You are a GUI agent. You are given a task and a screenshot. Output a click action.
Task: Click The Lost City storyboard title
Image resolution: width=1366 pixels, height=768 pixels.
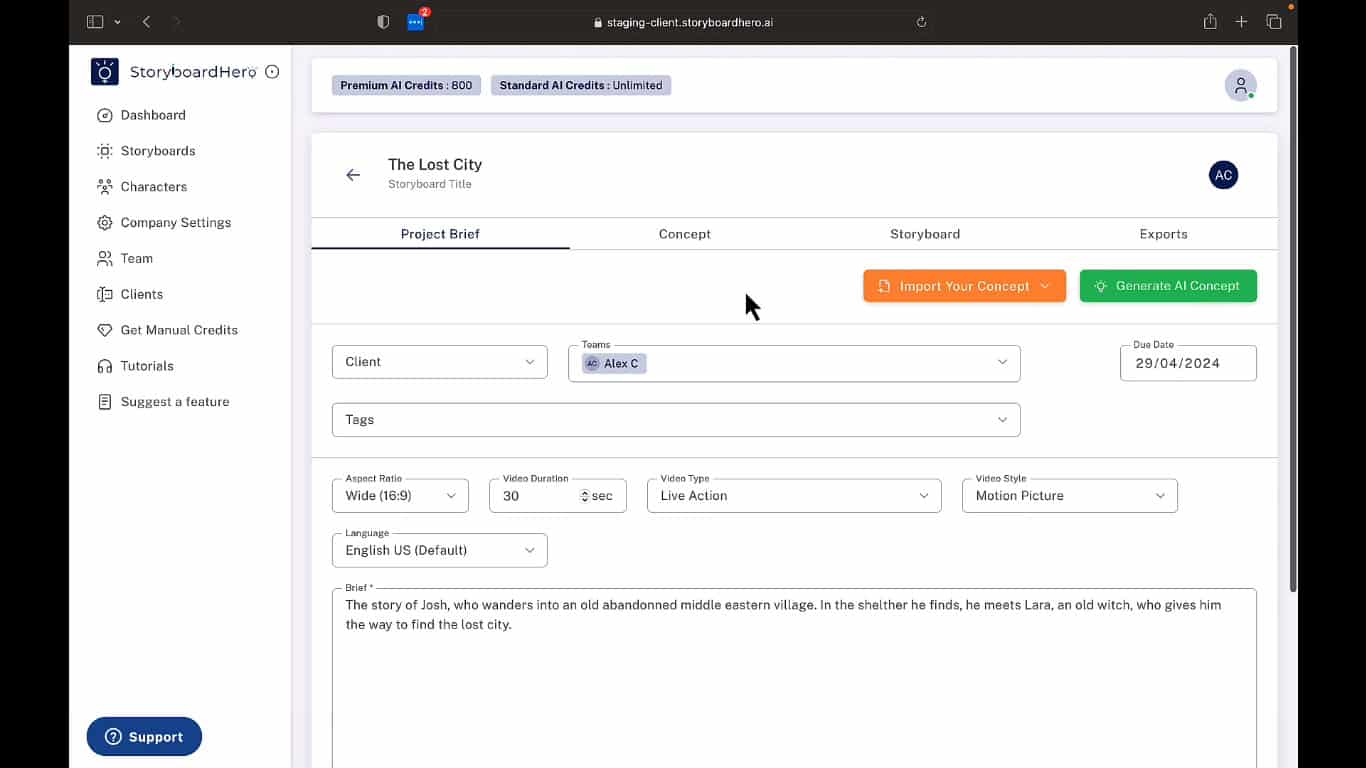point(435,165)
